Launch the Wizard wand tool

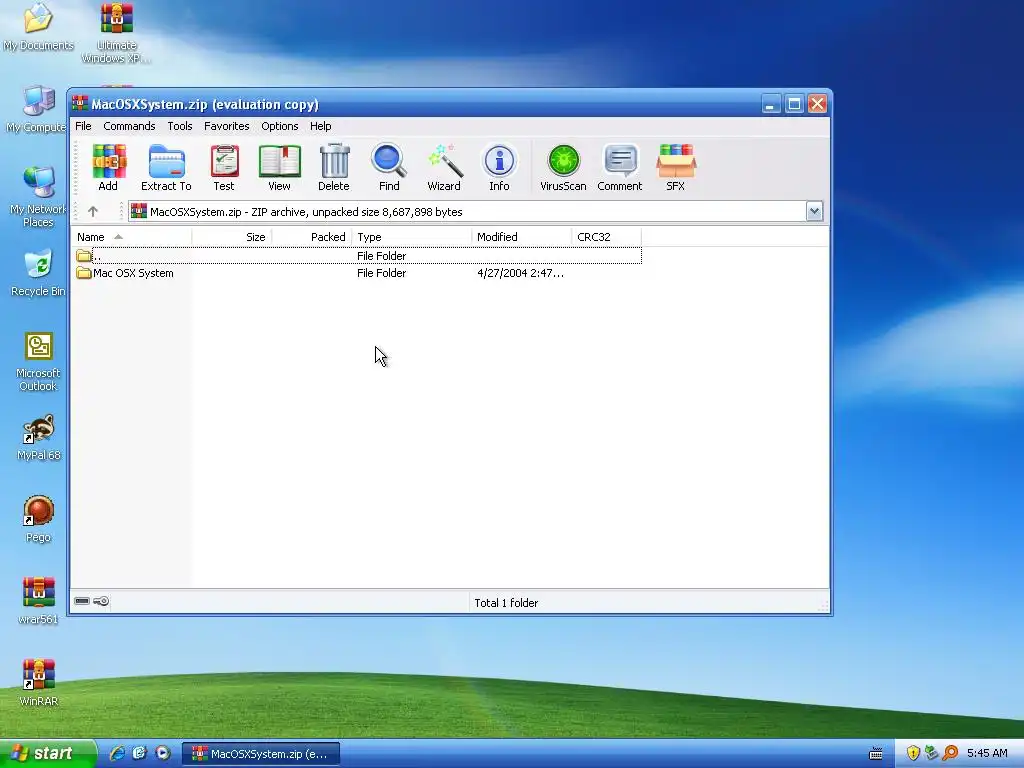tap(444, 168)
